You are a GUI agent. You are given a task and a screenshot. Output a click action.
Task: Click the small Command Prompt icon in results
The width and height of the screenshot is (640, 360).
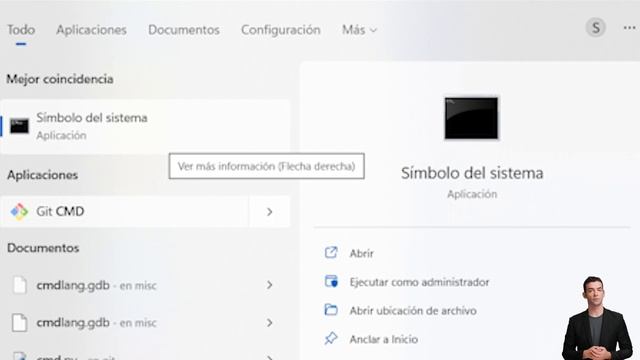click(19, 126)
